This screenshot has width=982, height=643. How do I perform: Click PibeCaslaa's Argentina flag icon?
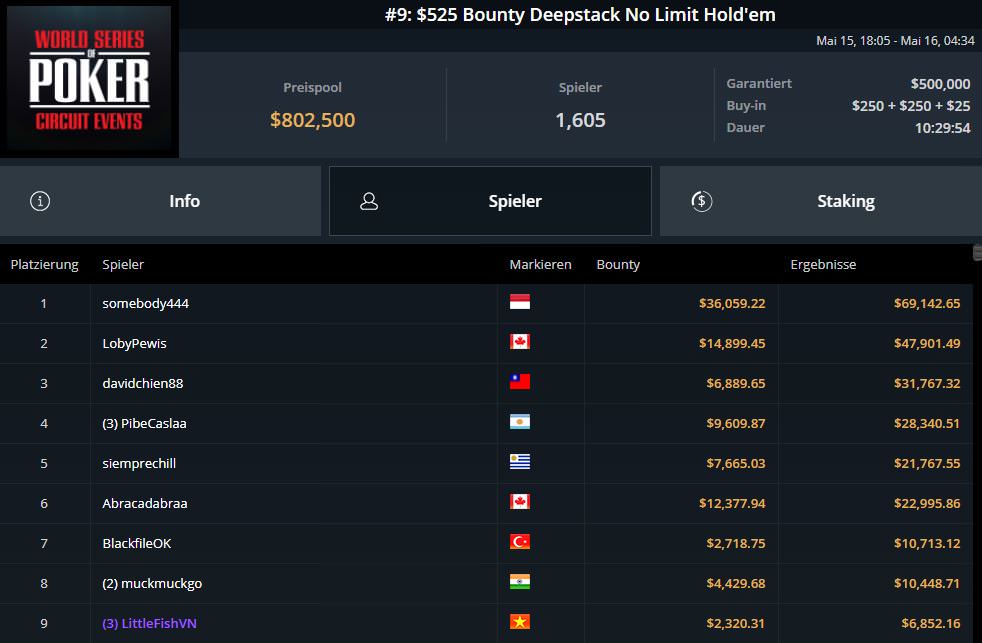click(x=519, y=422)
